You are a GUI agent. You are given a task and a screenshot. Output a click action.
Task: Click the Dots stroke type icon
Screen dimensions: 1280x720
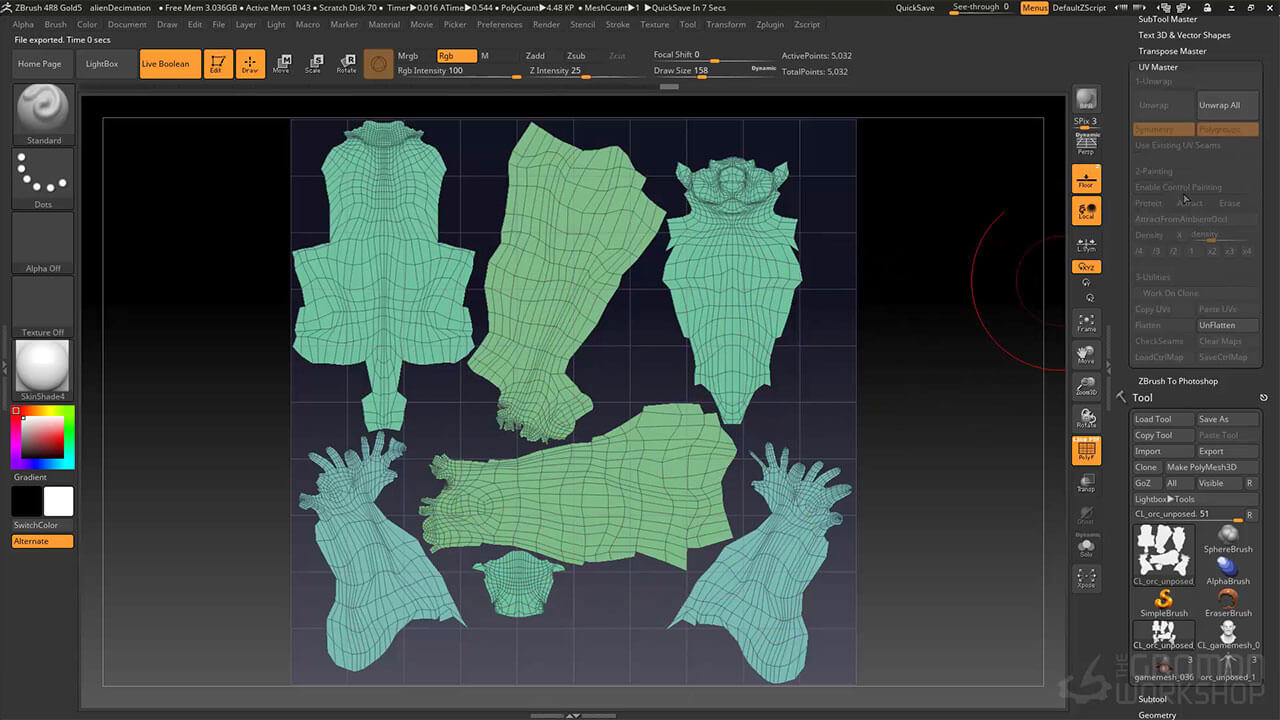pyautogui.click(x=43, y=178)
